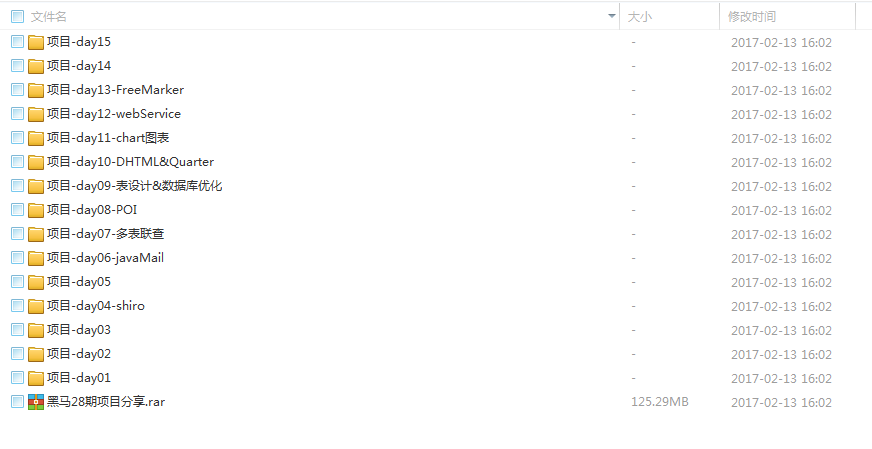The image size is (872, 449).
Task: Check the box for 项目-day12-webService
Action: click(18, 114)
